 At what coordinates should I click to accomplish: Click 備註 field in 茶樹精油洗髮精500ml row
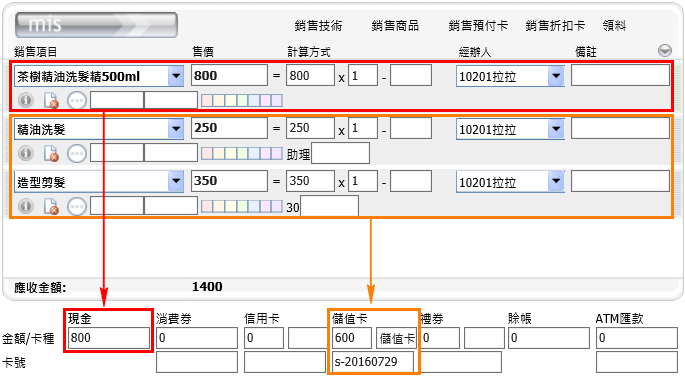tap(620, 75)
